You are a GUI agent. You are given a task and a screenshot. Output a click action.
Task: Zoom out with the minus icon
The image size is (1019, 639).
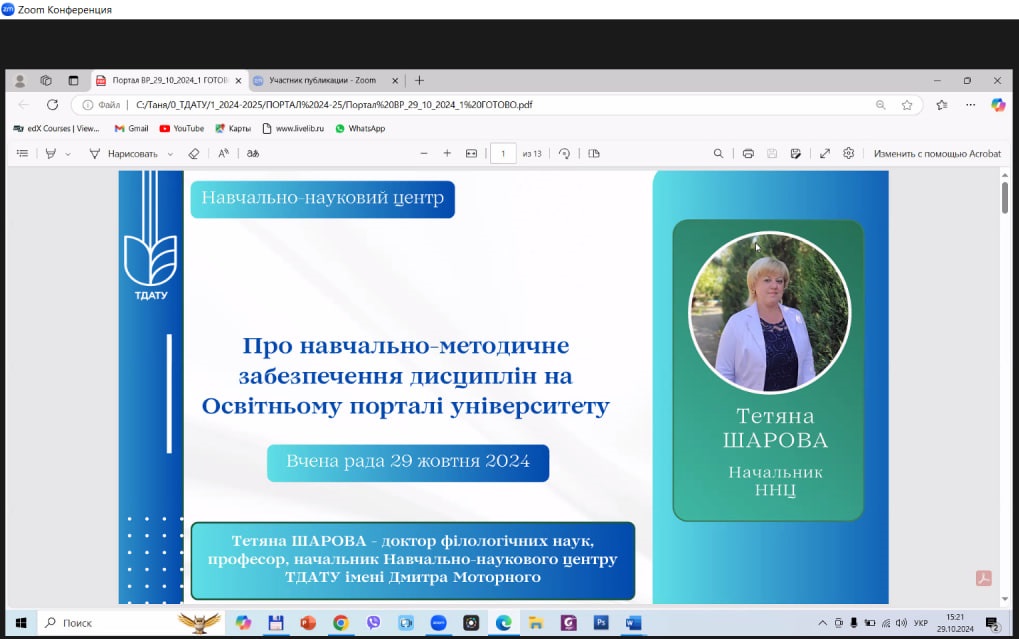[423, 154]
